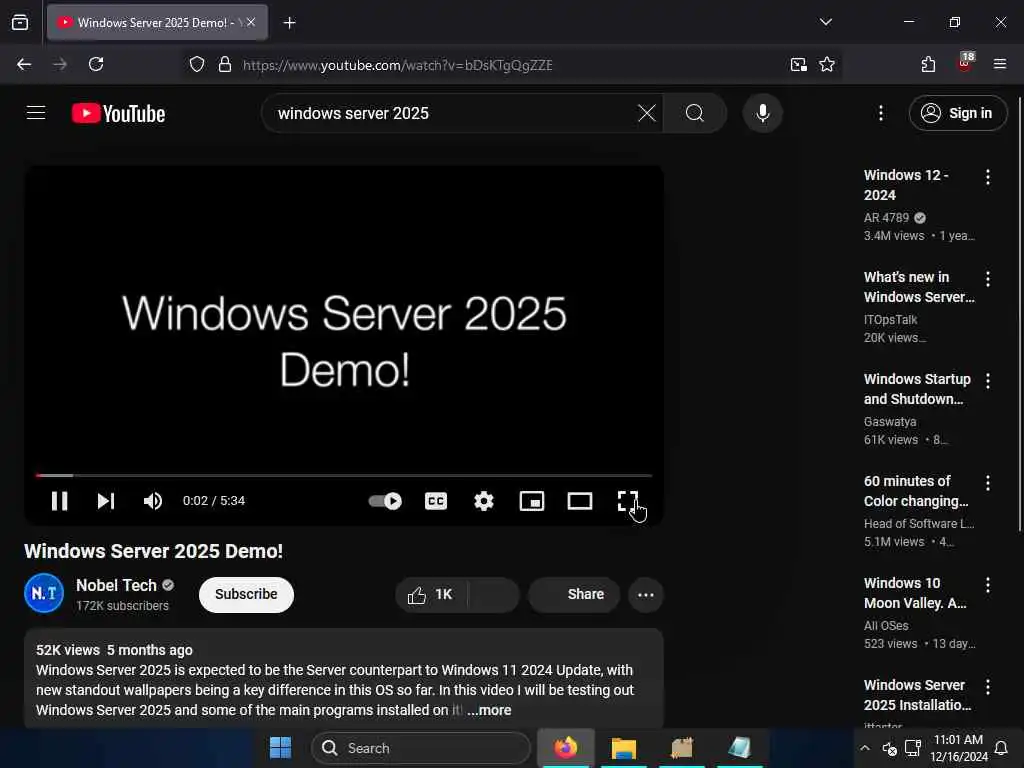Open Firefox tracking protection shield
The height and width of the screenshot is (768, 1024).
click(197, 64)
